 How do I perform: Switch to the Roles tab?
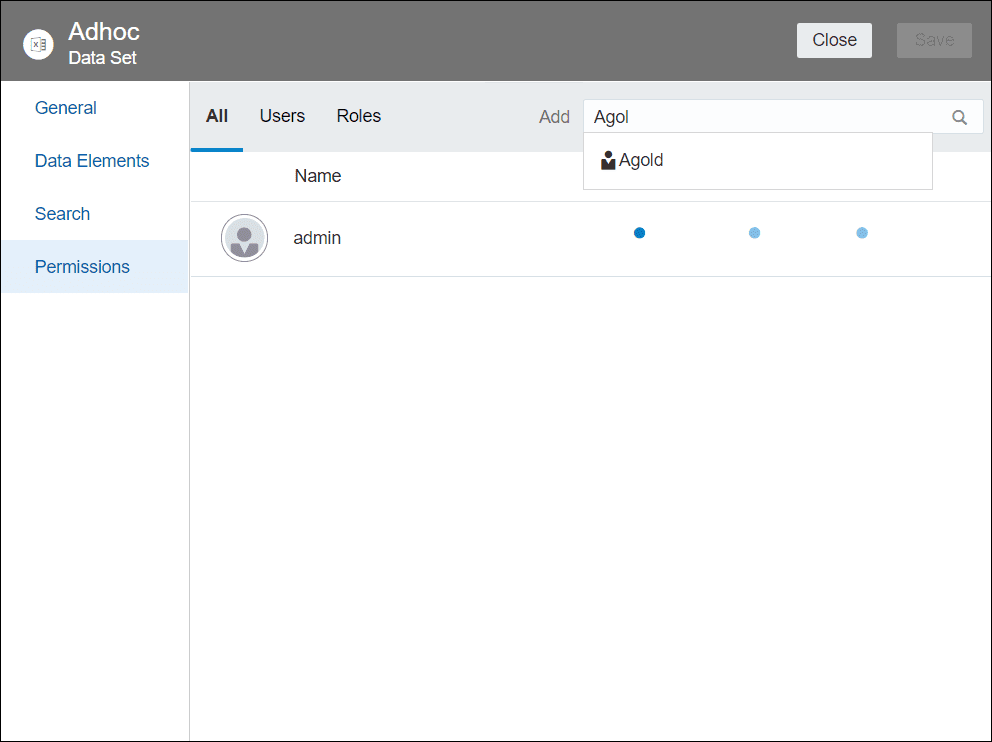tap(359, 116)
